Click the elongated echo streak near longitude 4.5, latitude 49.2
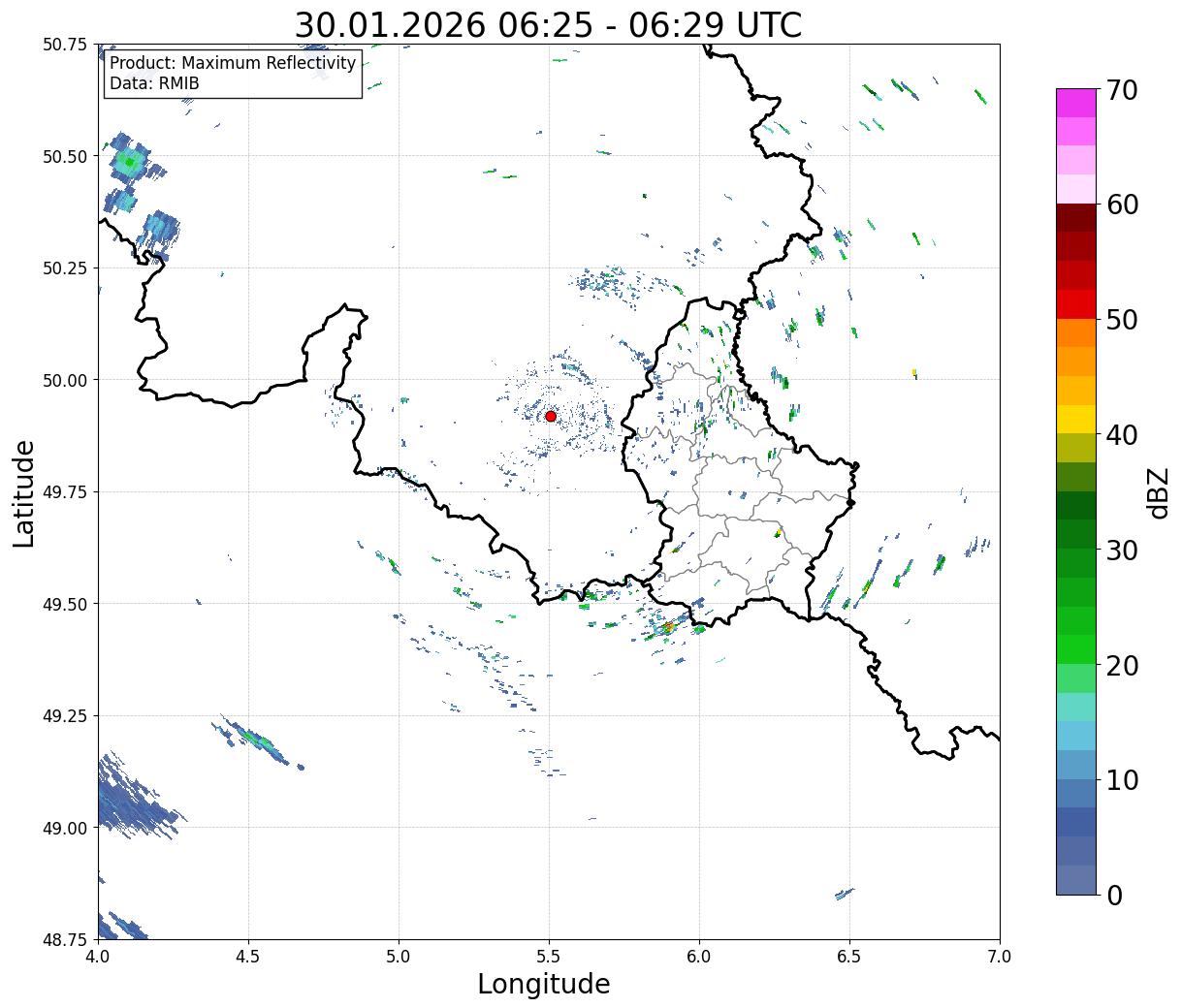The image size is (1182, 1008). 256,740
